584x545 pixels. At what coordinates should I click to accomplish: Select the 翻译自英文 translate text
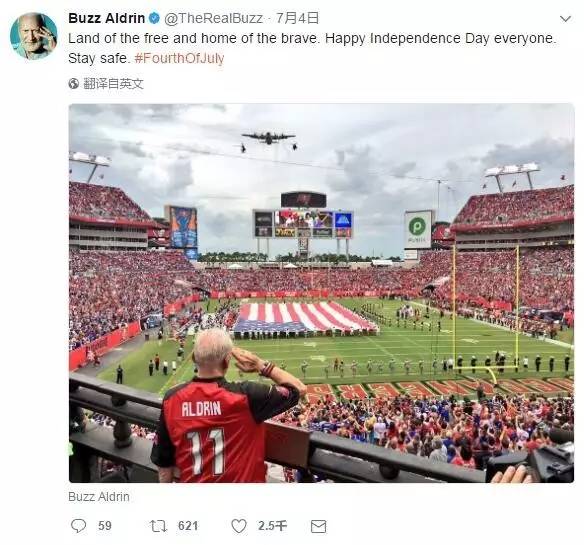click(x=113, y=83)
